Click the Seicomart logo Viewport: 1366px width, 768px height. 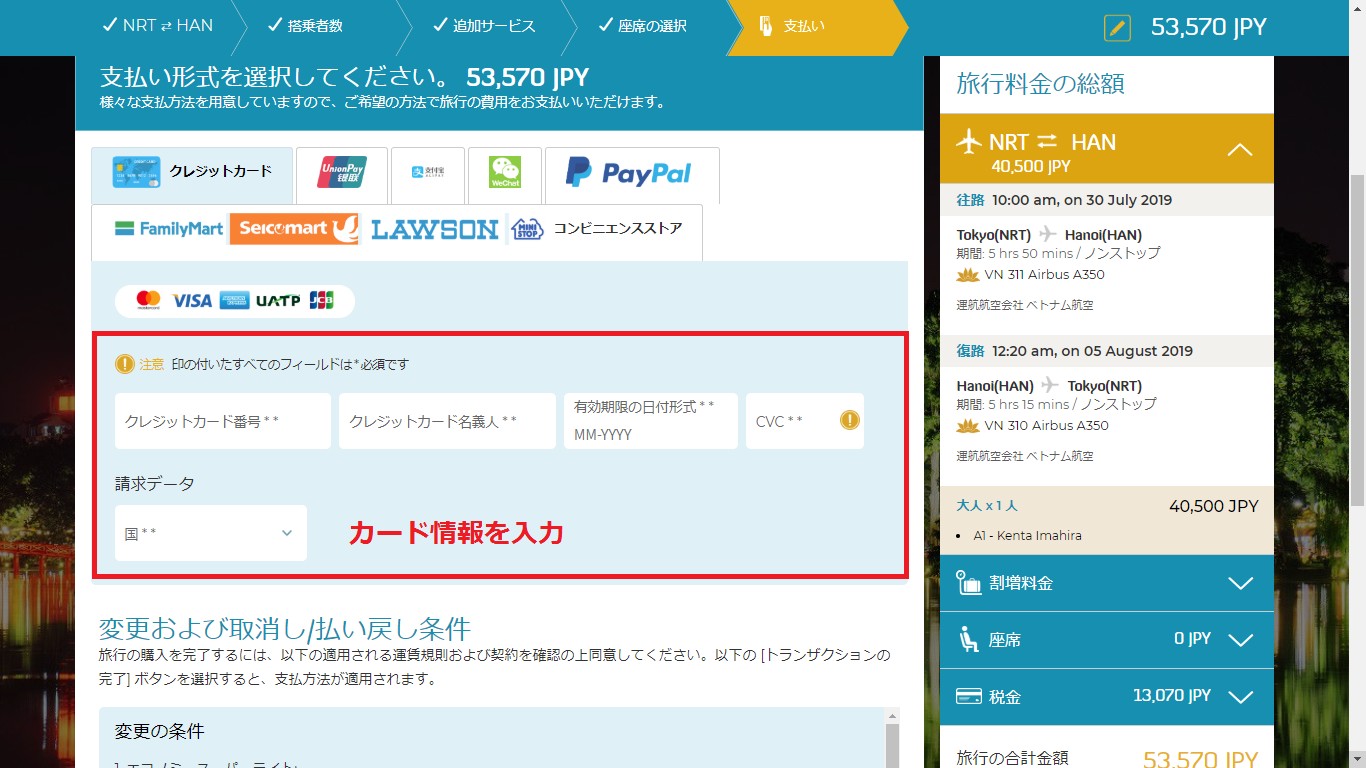(293, 229)
